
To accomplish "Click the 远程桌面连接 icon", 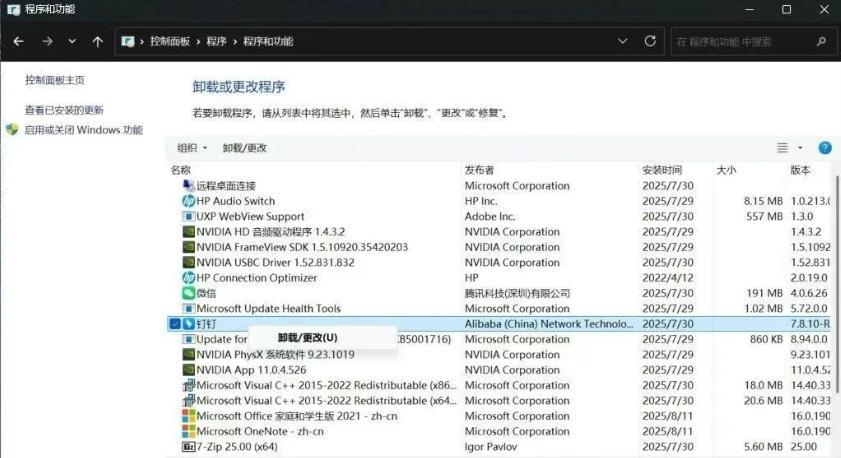I will [188, 186].
